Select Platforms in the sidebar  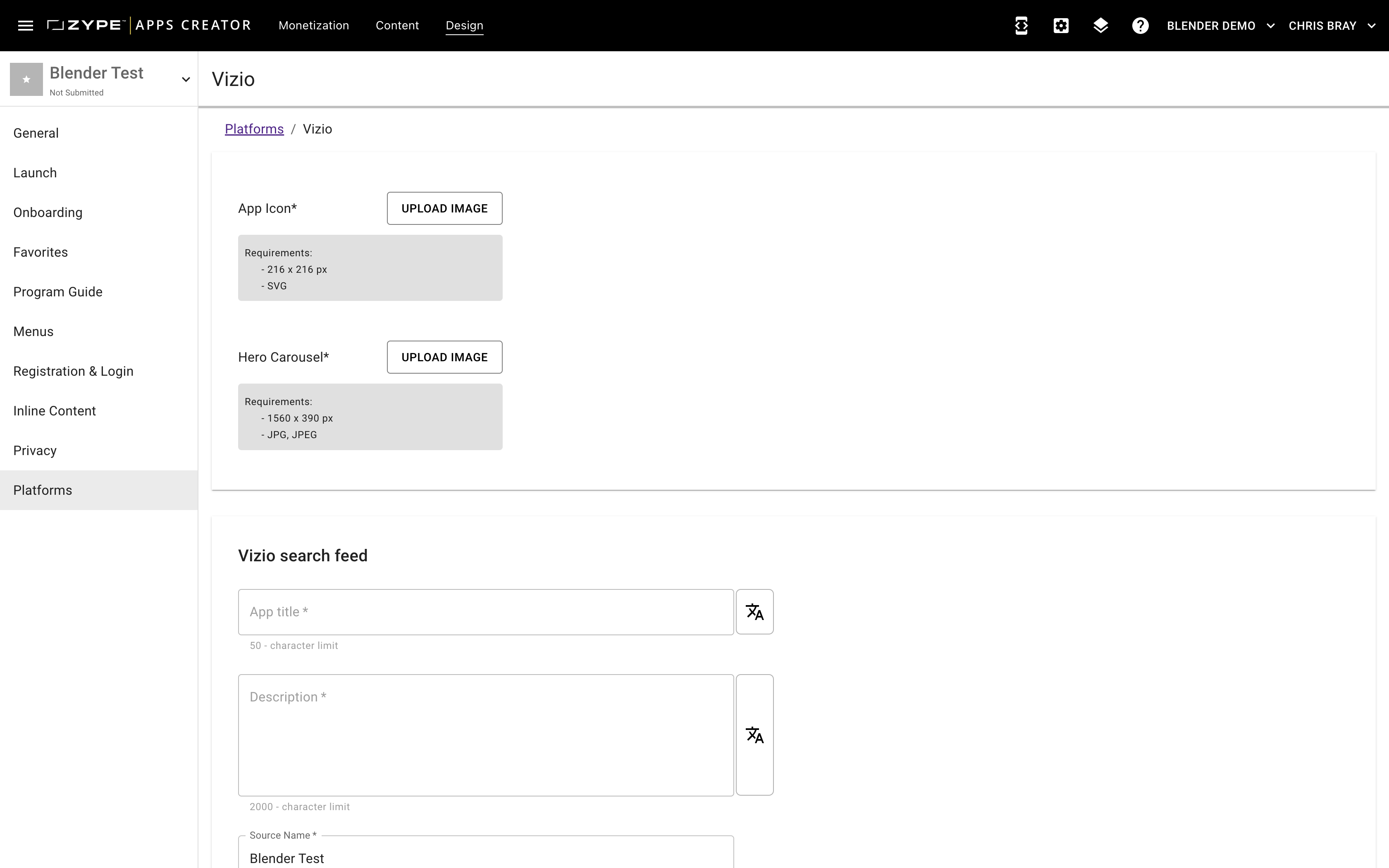99,490
